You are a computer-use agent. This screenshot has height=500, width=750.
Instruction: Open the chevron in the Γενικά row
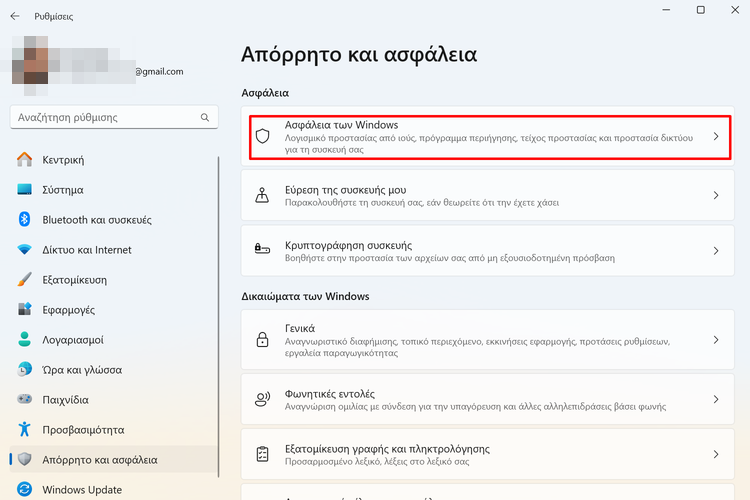[716, 340]
